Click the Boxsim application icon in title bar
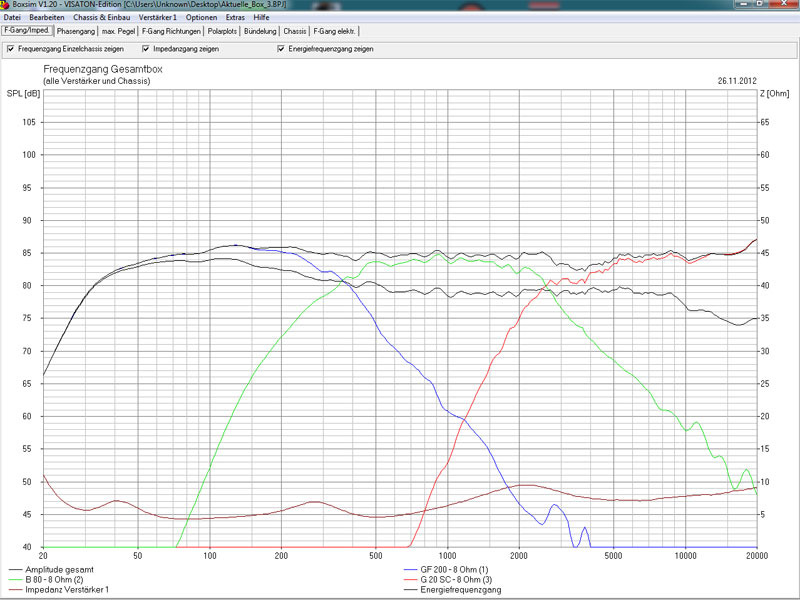This screenshot has height=600, width=800. [6, 5]
